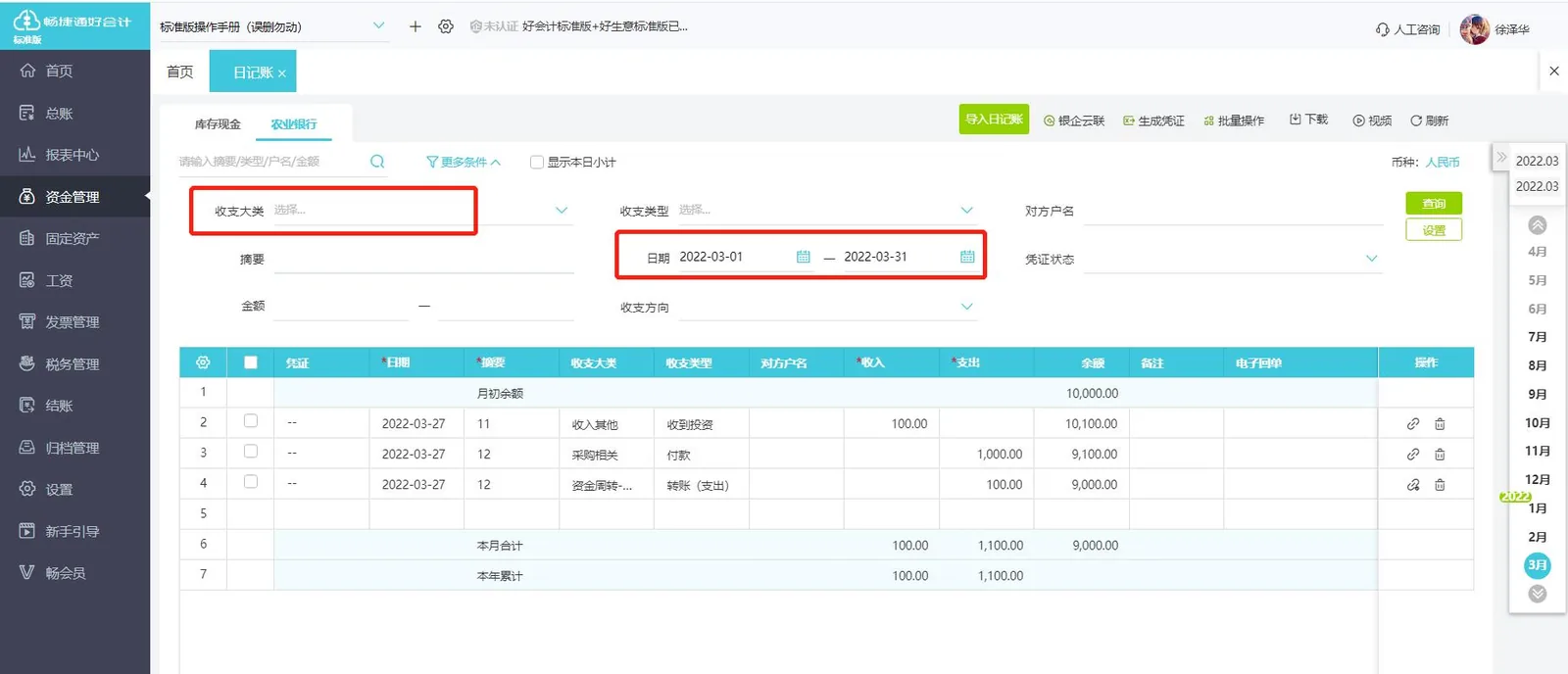Click the green 查询 button
Screen dimensions: 1568x674
click(1434, 203)
